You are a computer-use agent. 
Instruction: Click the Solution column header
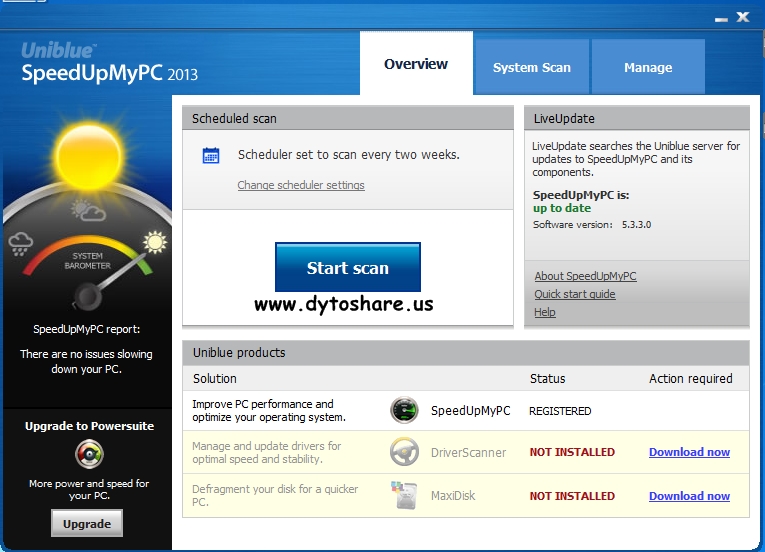click(x=215, y=378)
